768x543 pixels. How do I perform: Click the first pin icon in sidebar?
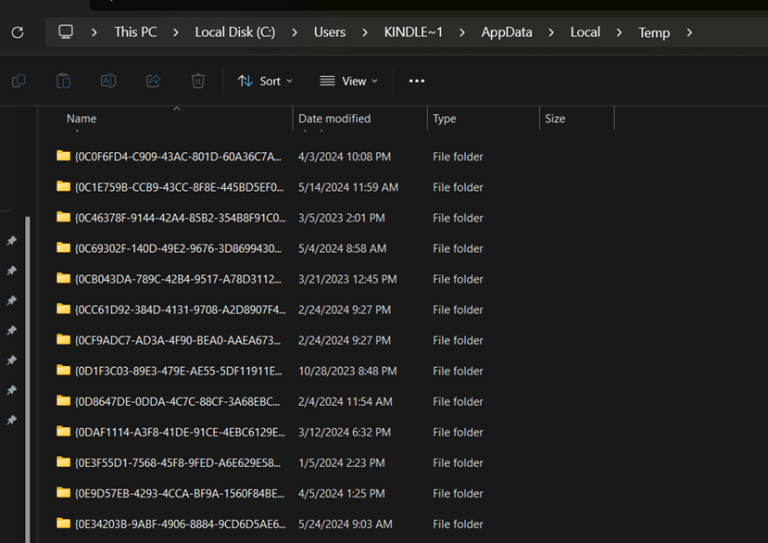[x=12, y=241]
